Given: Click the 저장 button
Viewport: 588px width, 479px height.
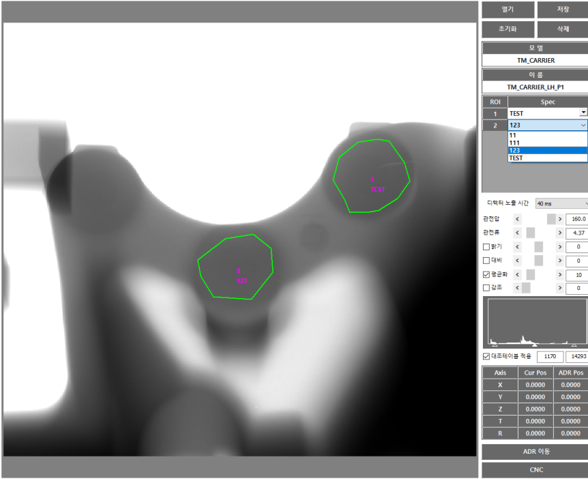Looking at the screenshot, I should coord(562,10).
